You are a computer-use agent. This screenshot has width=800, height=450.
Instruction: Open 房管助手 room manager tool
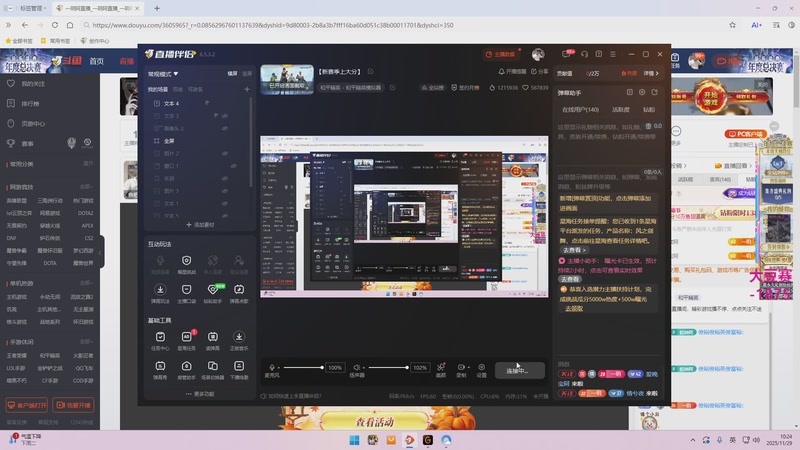click(x=186, y=370)
